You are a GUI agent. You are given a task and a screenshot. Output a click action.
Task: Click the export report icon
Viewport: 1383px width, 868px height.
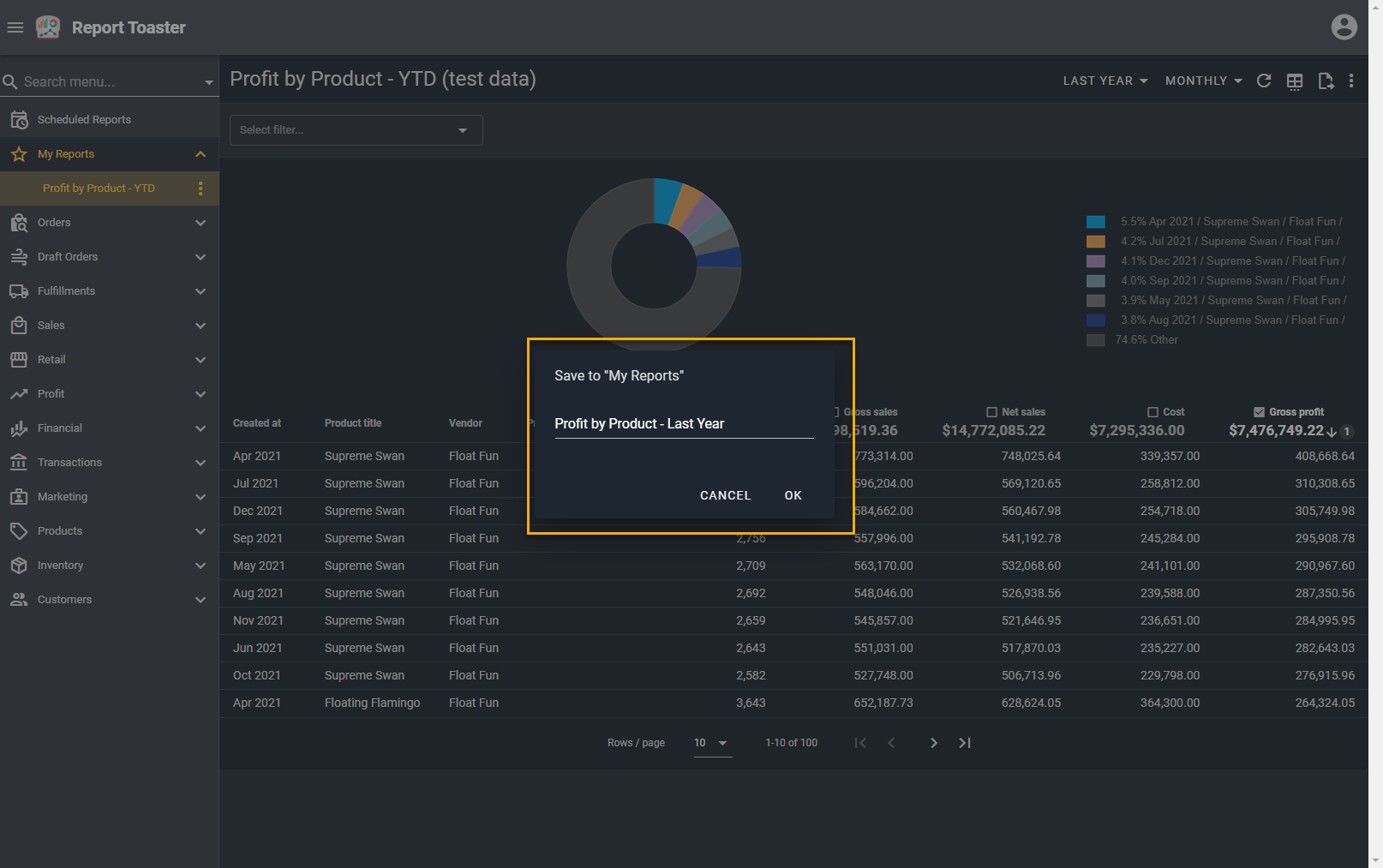(1326, 81)
